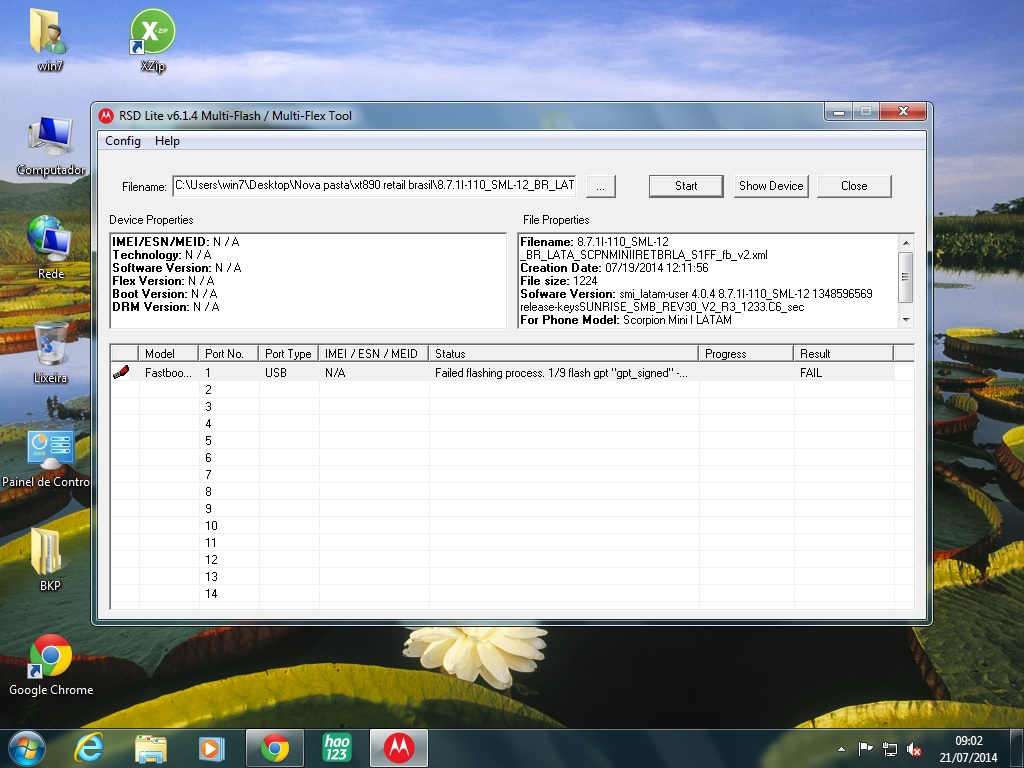Open the win7 user folder icon

click(49, 33)
